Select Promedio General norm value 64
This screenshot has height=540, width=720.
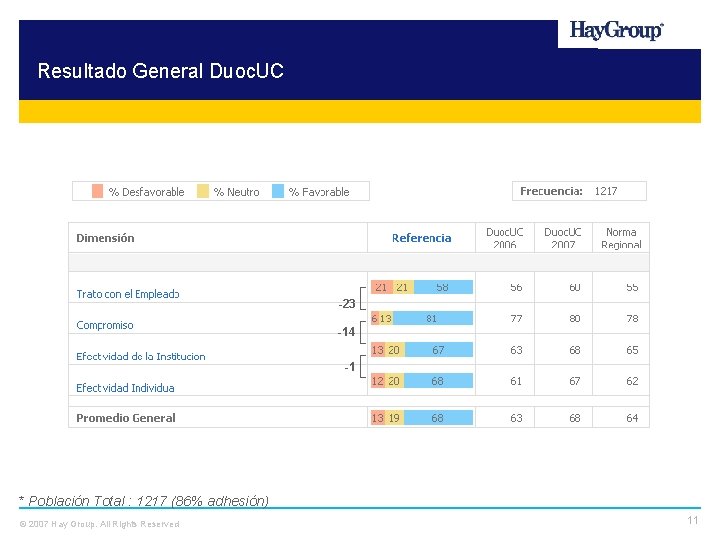pyautogui.click(x=632, y=418)
